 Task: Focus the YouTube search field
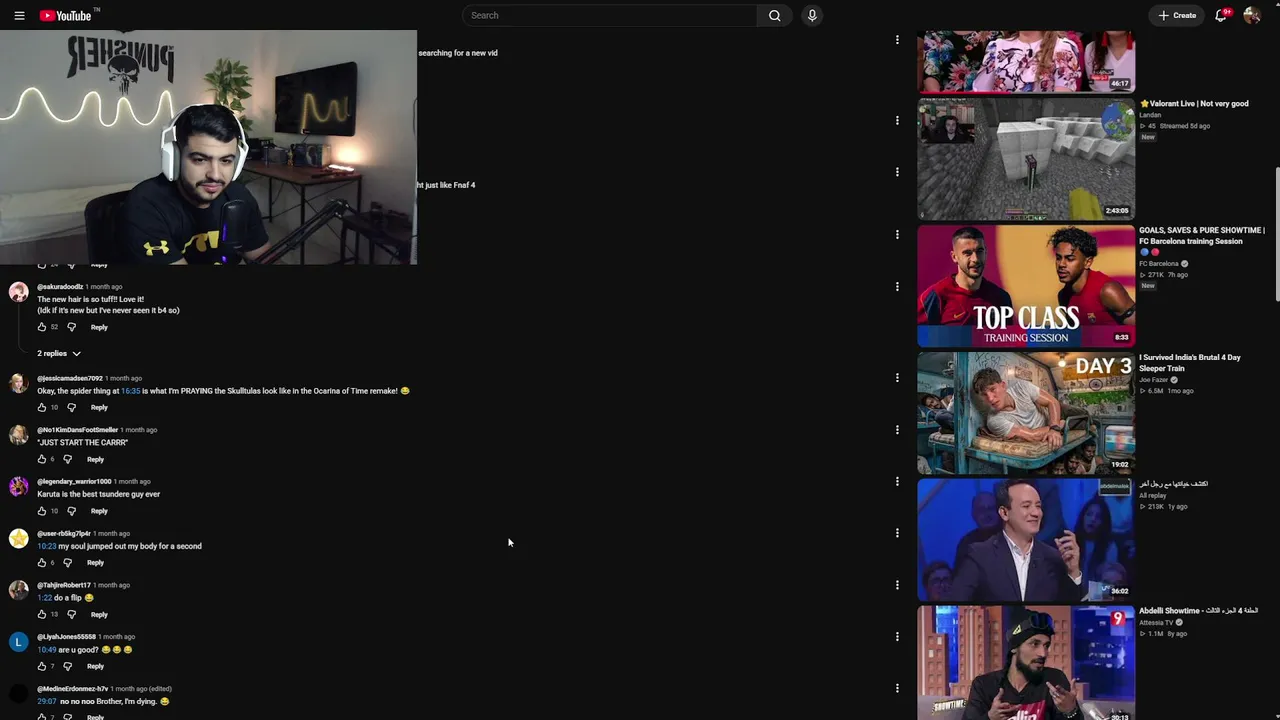point(610,15)
